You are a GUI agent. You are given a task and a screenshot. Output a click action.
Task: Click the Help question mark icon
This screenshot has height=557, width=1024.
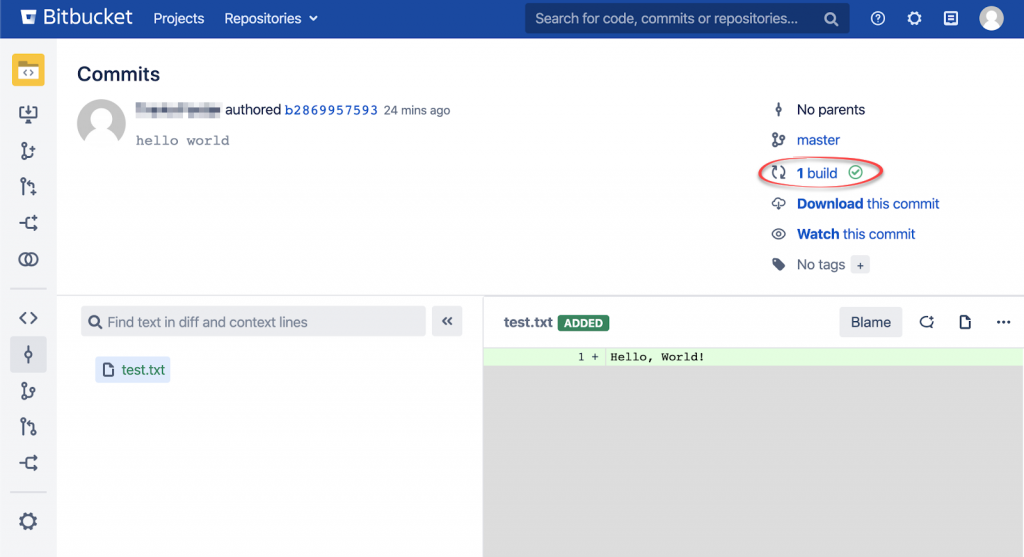[x=878, y=18]
